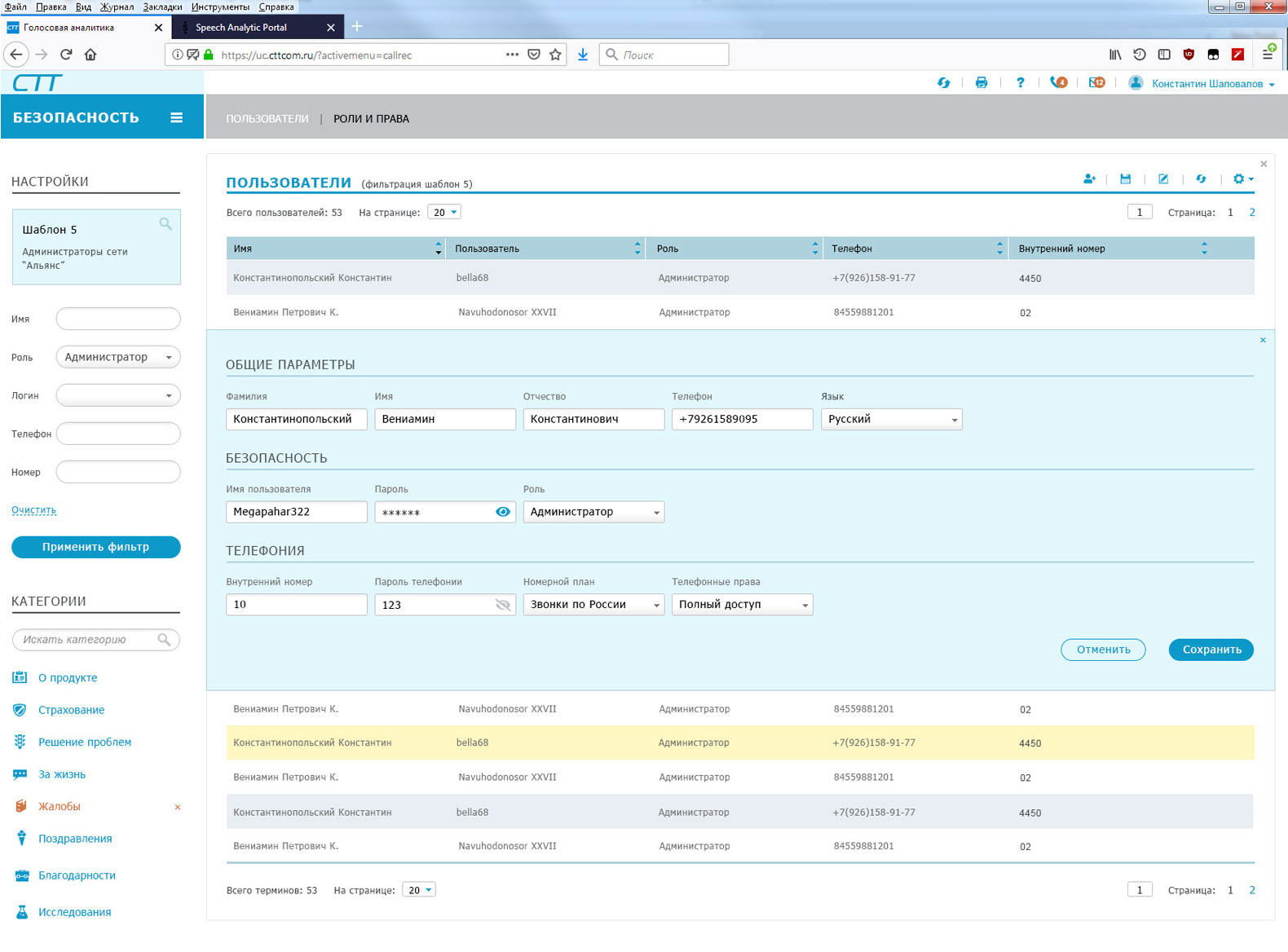The image size is (1288, 952).
Task: Click the Искать категорию search field
Action: point(86,640)
